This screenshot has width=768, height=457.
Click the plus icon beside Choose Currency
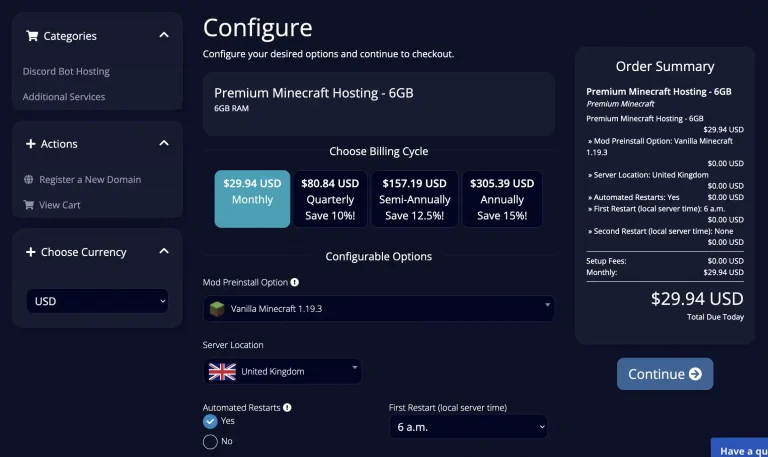tap(30, 252)
